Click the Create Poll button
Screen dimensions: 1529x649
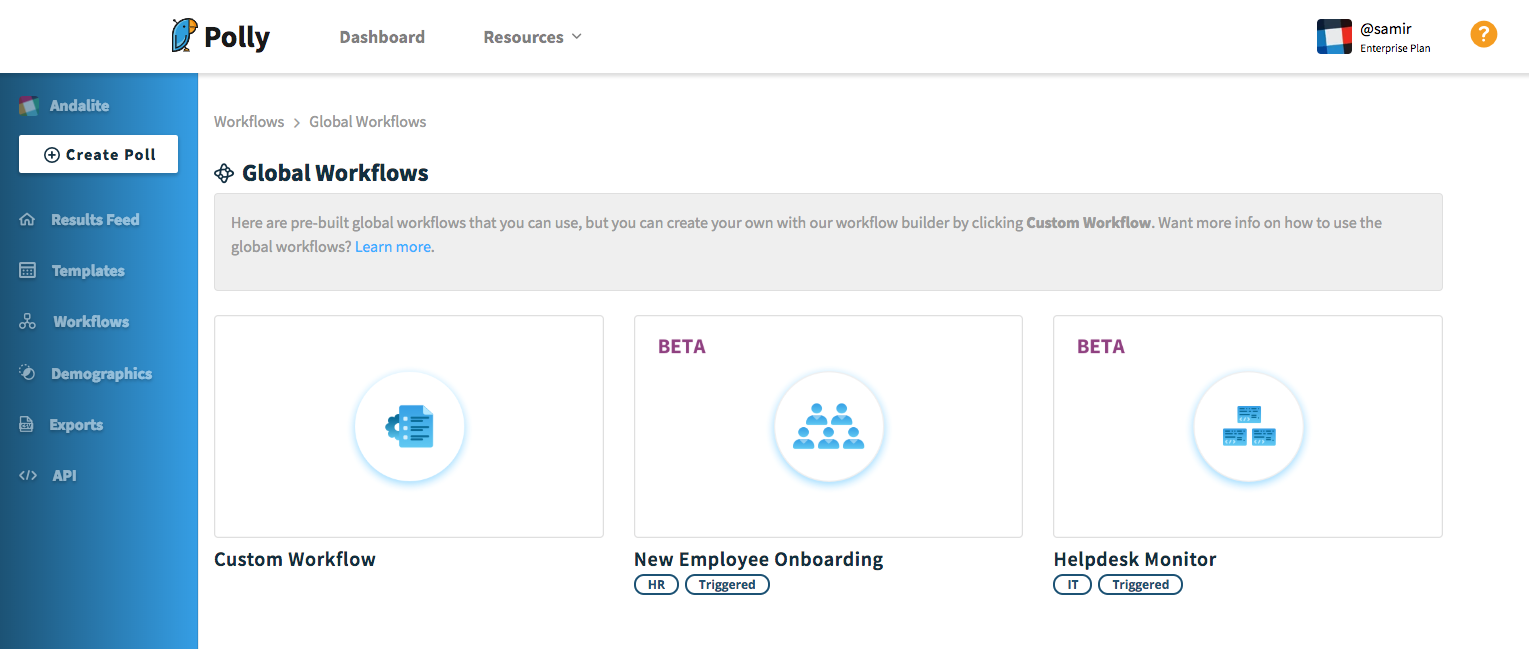point(99,154)
